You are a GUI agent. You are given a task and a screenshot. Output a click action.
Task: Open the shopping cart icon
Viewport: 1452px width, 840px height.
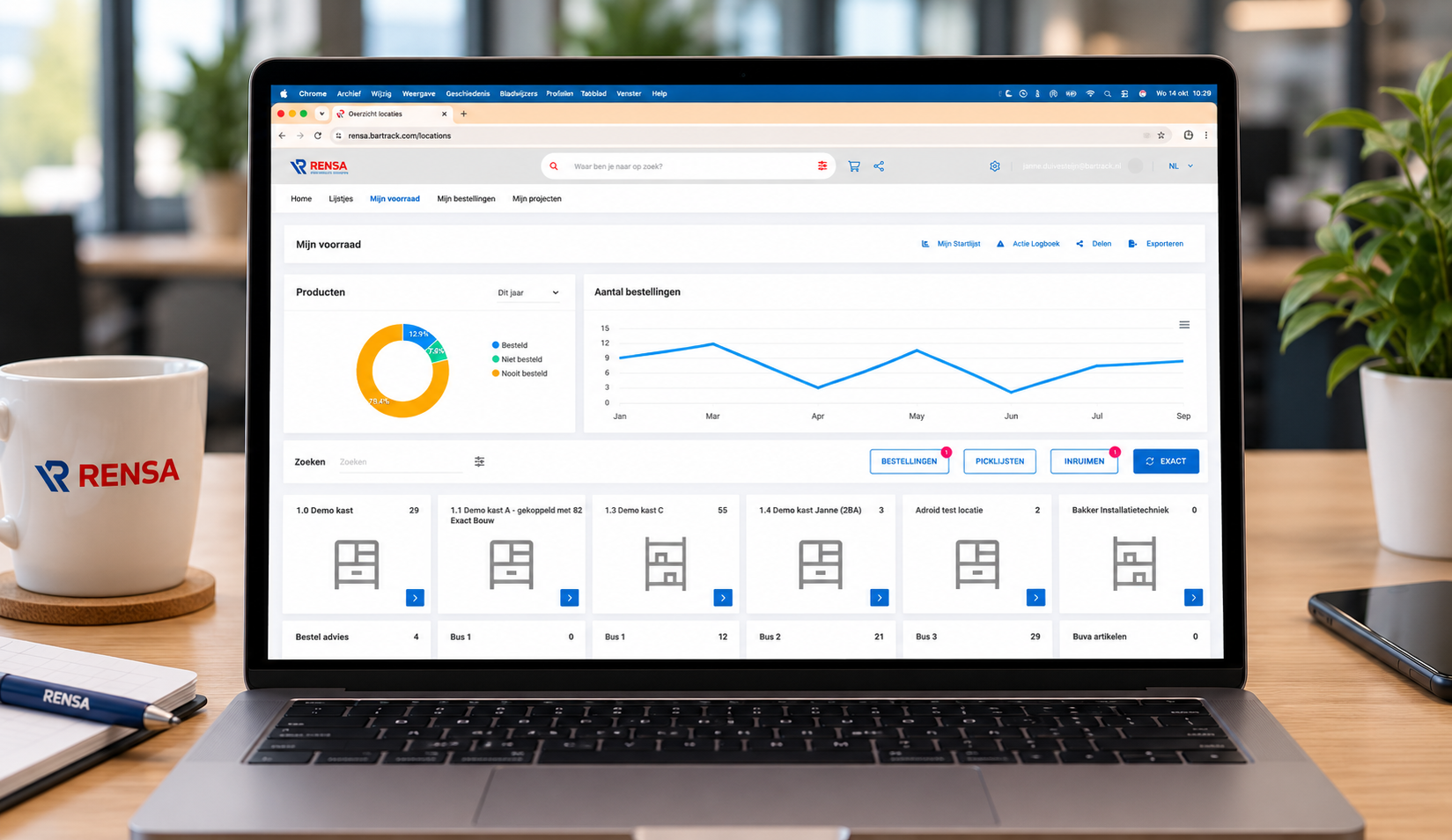pos(853,166)
